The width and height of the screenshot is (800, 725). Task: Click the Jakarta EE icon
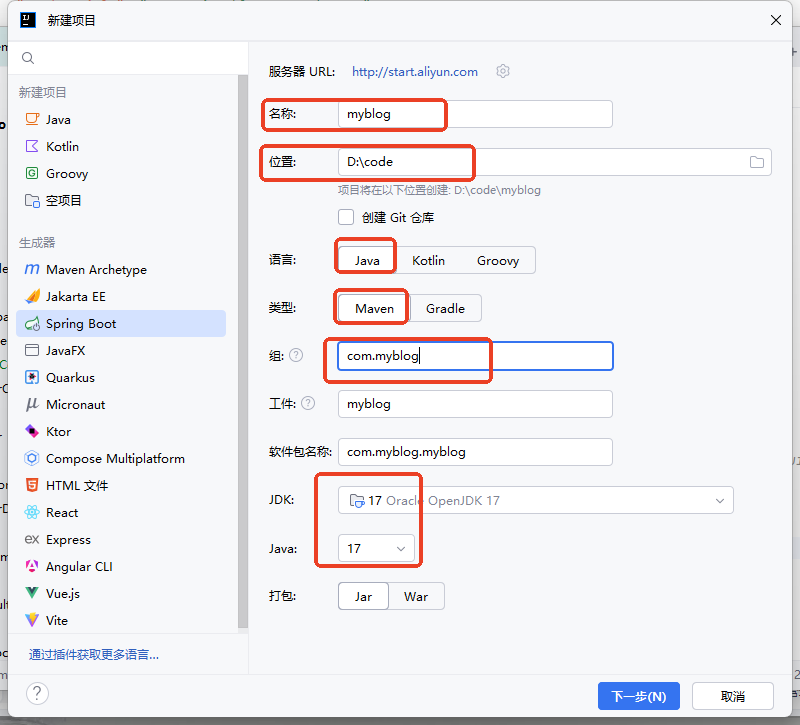tap(32, 296)
